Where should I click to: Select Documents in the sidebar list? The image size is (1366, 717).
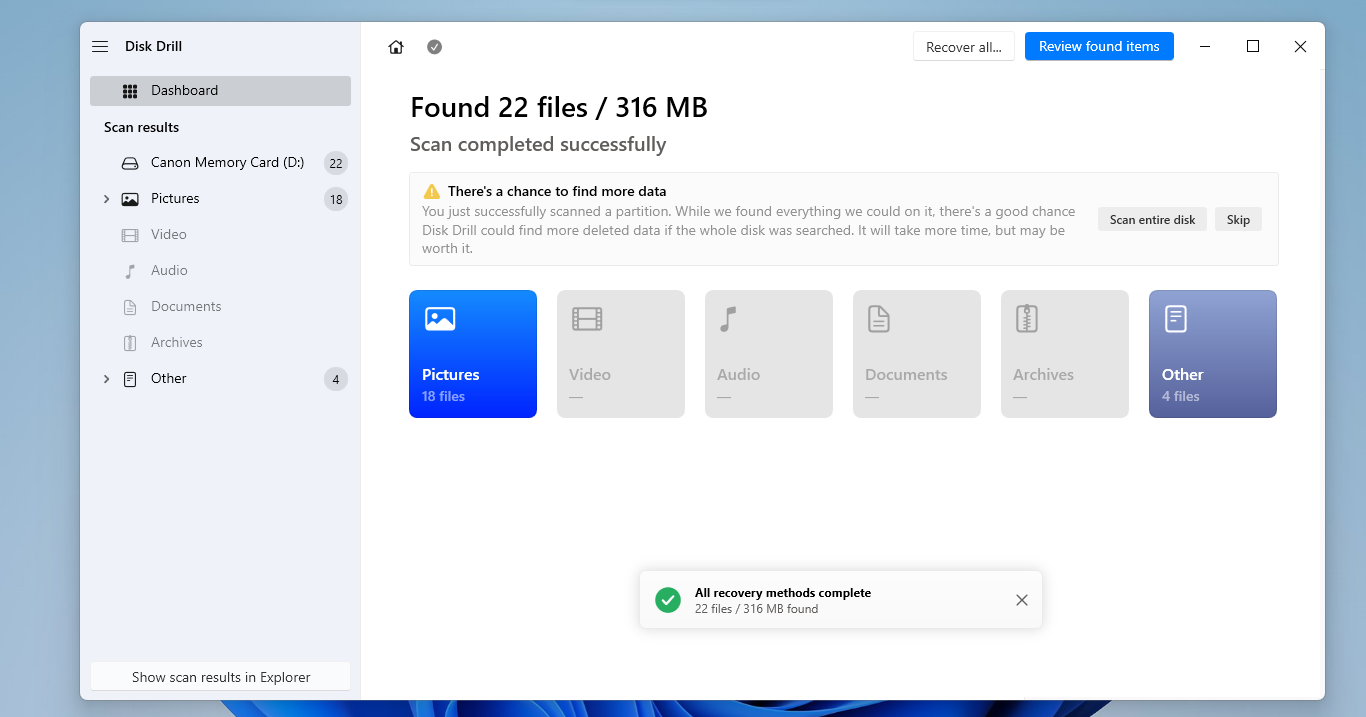[x=220, y=307]
